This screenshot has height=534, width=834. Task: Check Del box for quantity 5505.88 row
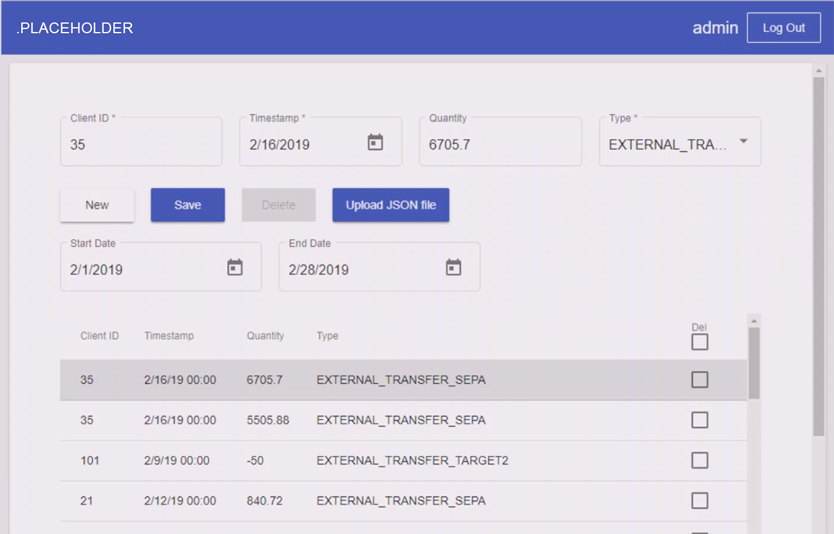point(699,420)
